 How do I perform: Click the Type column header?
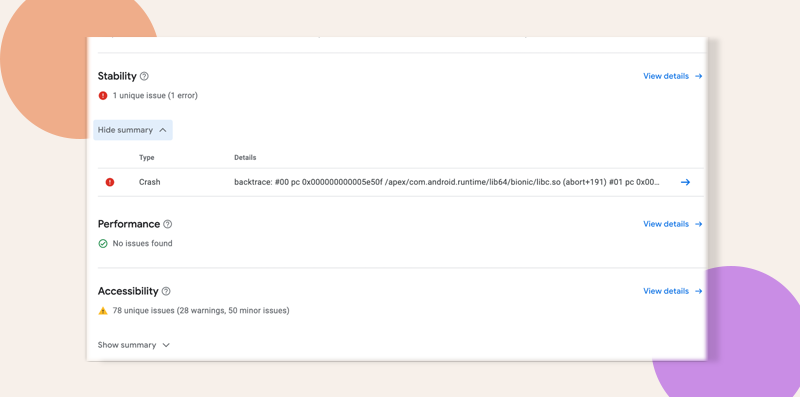click(146, 158)
